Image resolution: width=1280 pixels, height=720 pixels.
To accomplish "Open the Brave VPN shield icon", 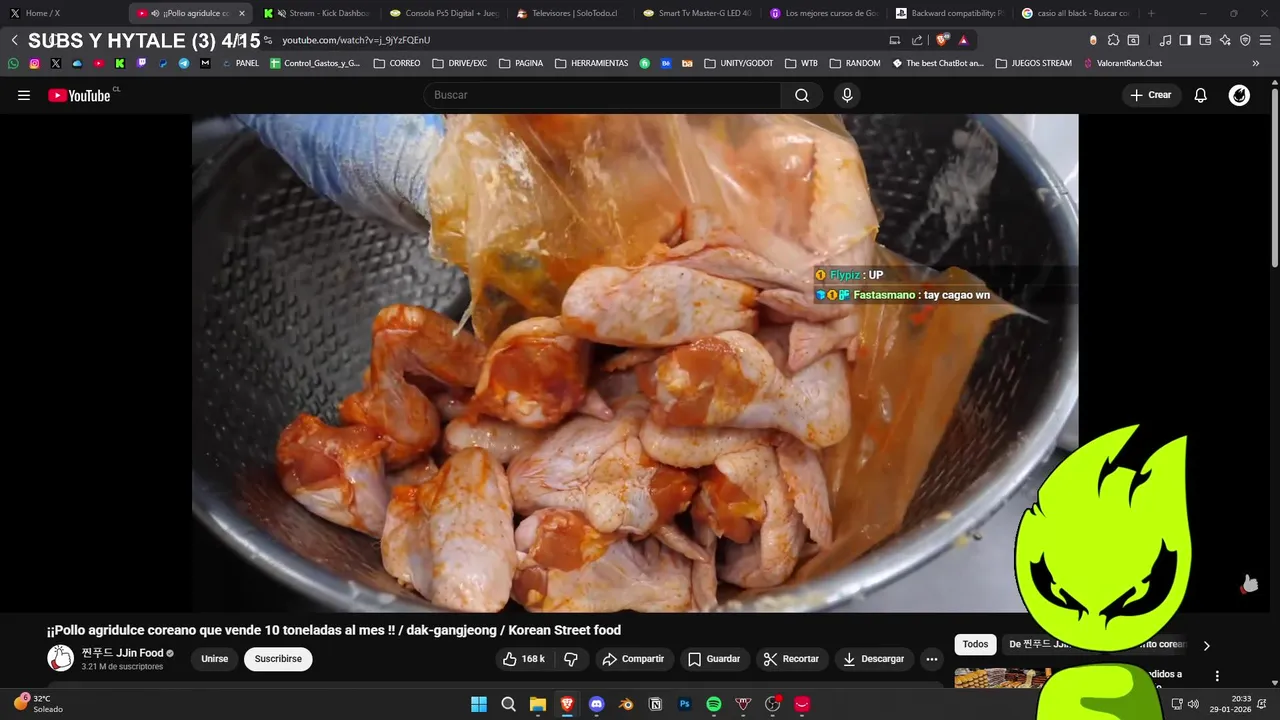I will click(x=1245, y=40).
